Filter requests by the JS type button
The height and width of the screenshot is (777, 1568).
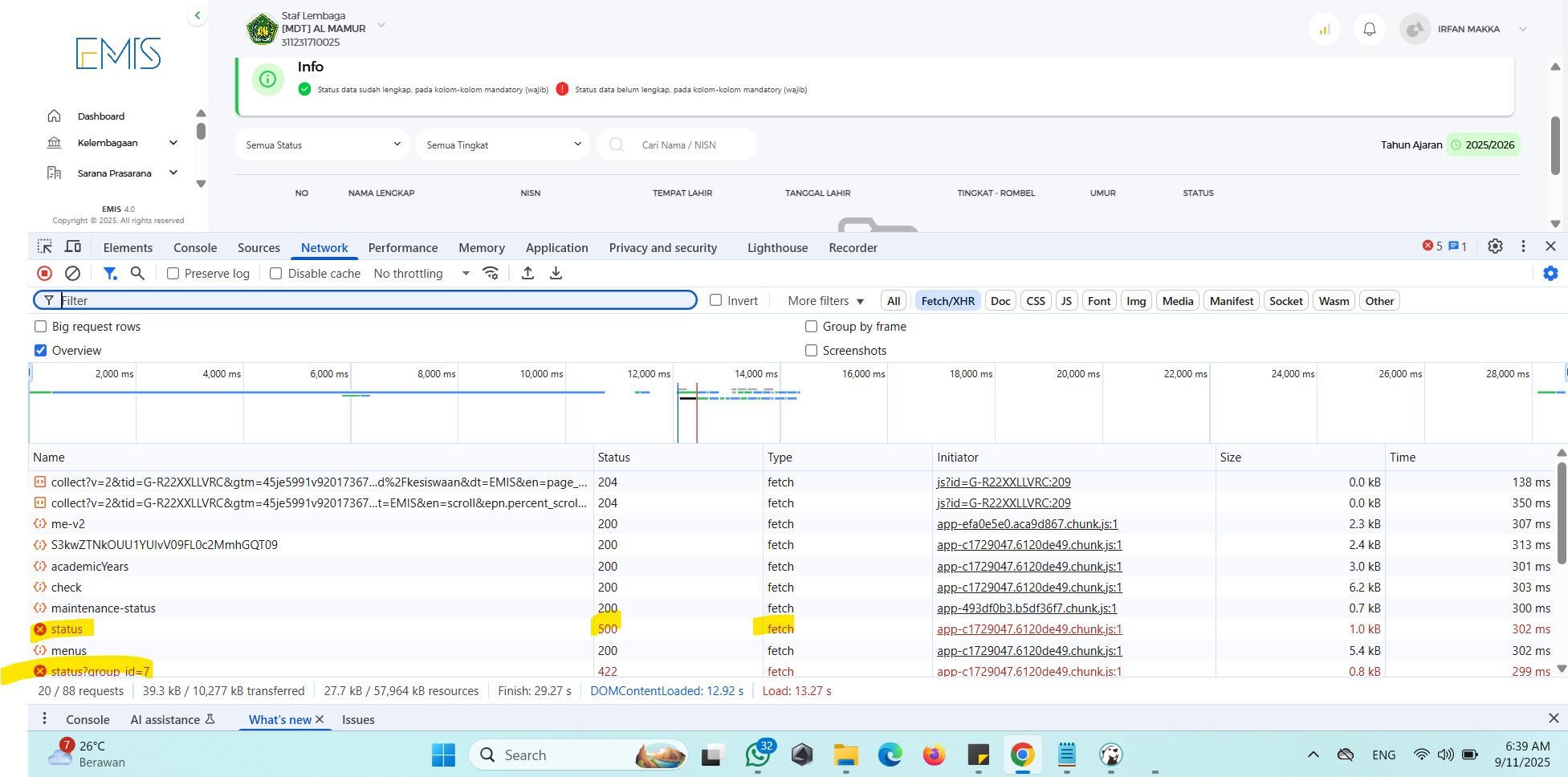tap(1065, 301)
